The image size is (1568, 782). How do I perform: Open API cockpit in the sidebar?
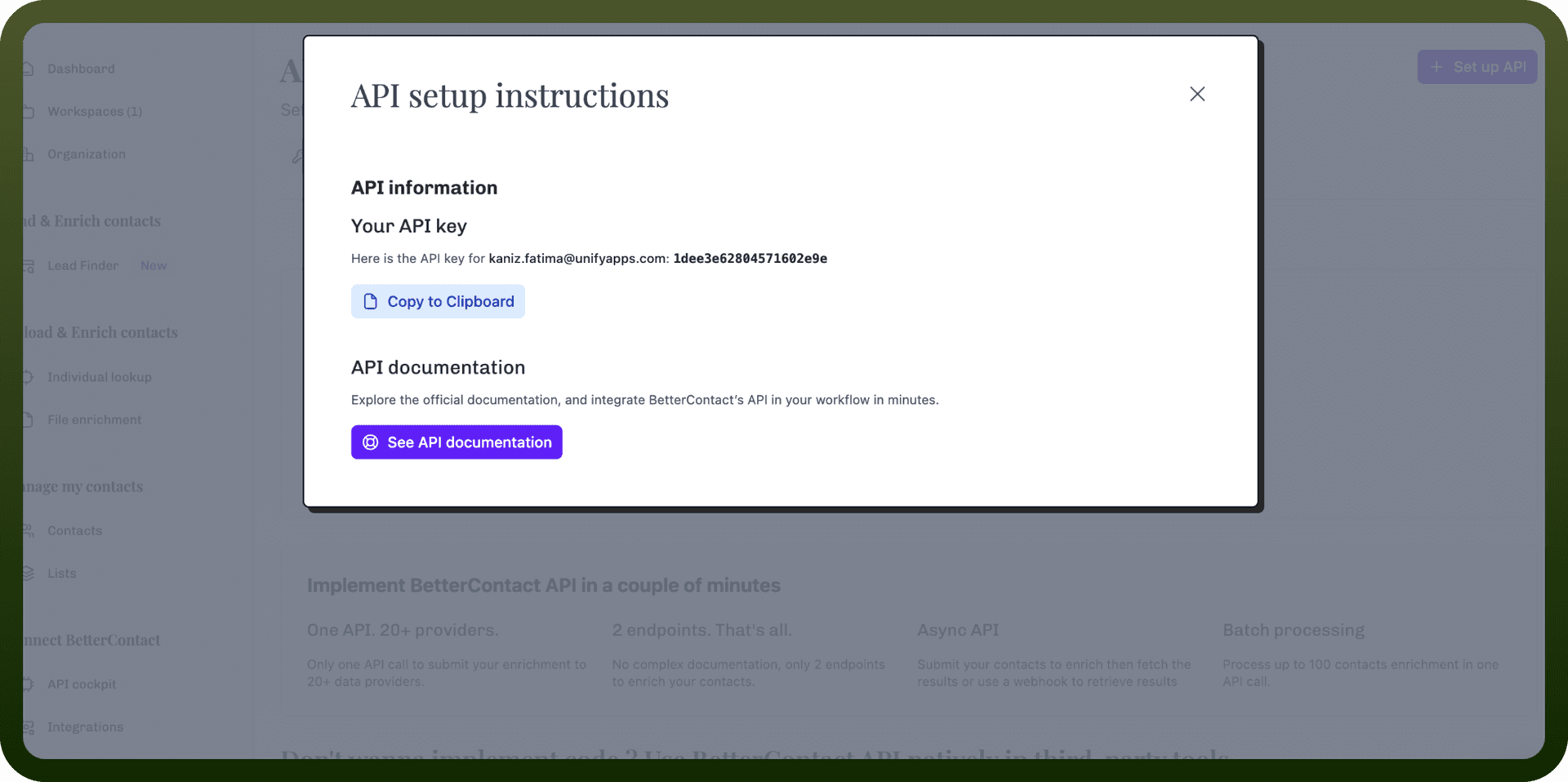(x=82, y=684)
